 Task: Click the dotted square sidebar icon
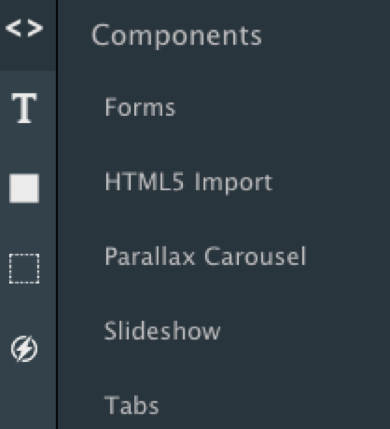(x=24, y=269)
